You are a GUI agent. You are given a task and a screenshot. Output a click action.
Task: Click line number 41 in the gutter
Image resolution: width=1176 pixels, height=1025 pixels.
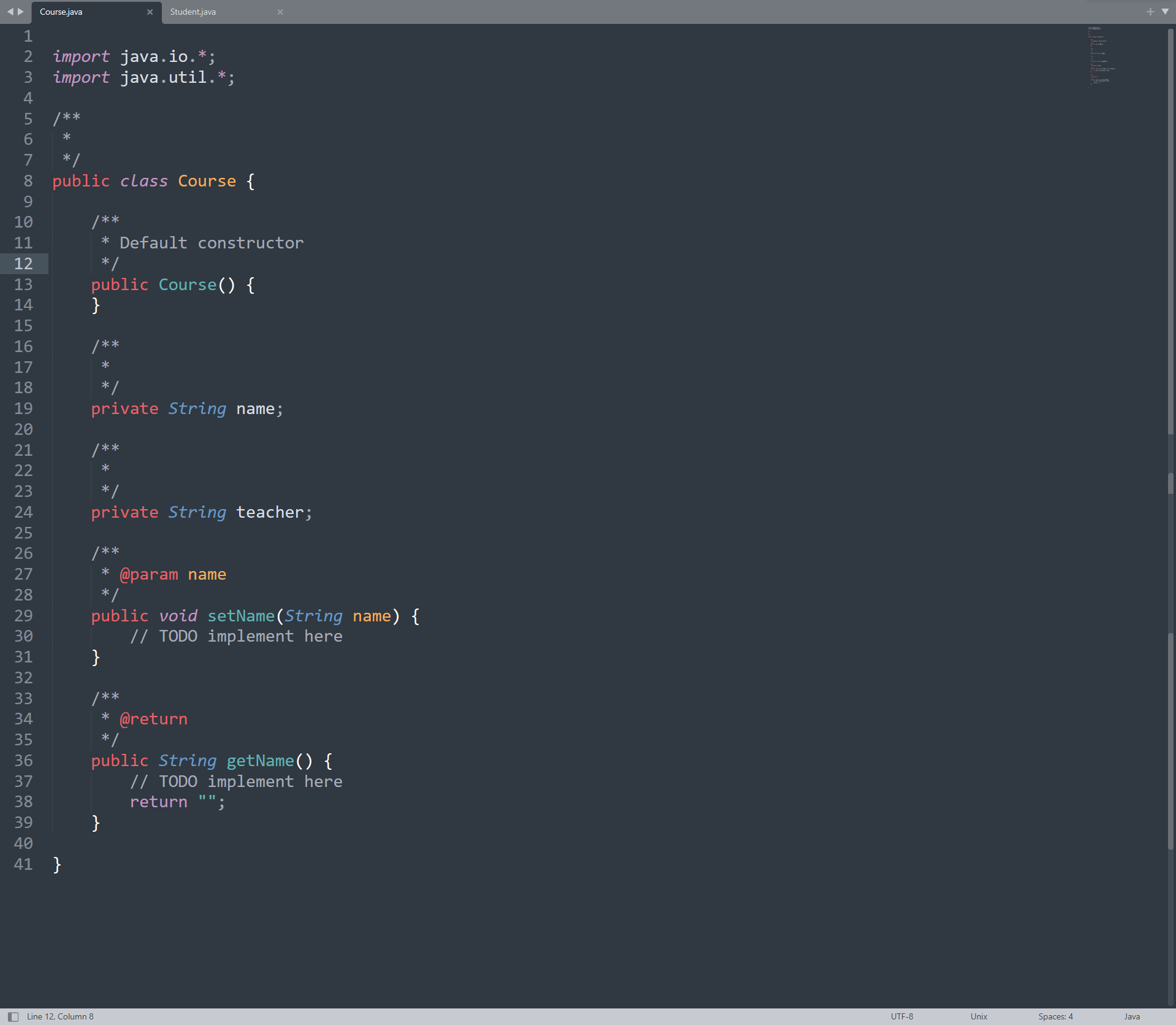click(x=23, y=864)
